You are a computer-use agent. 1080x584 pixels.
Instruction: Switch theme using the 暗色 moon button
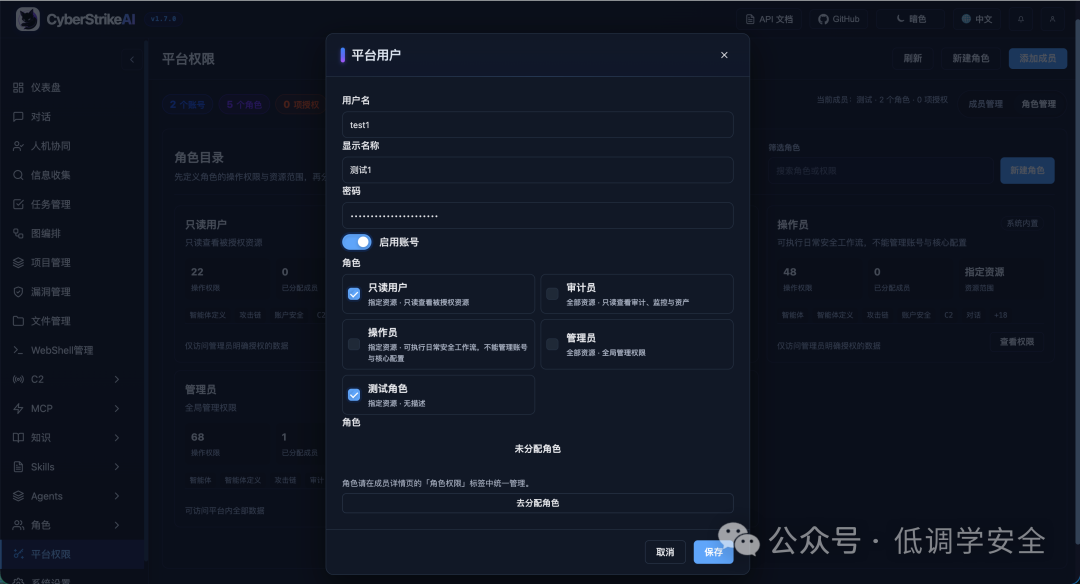911,19
